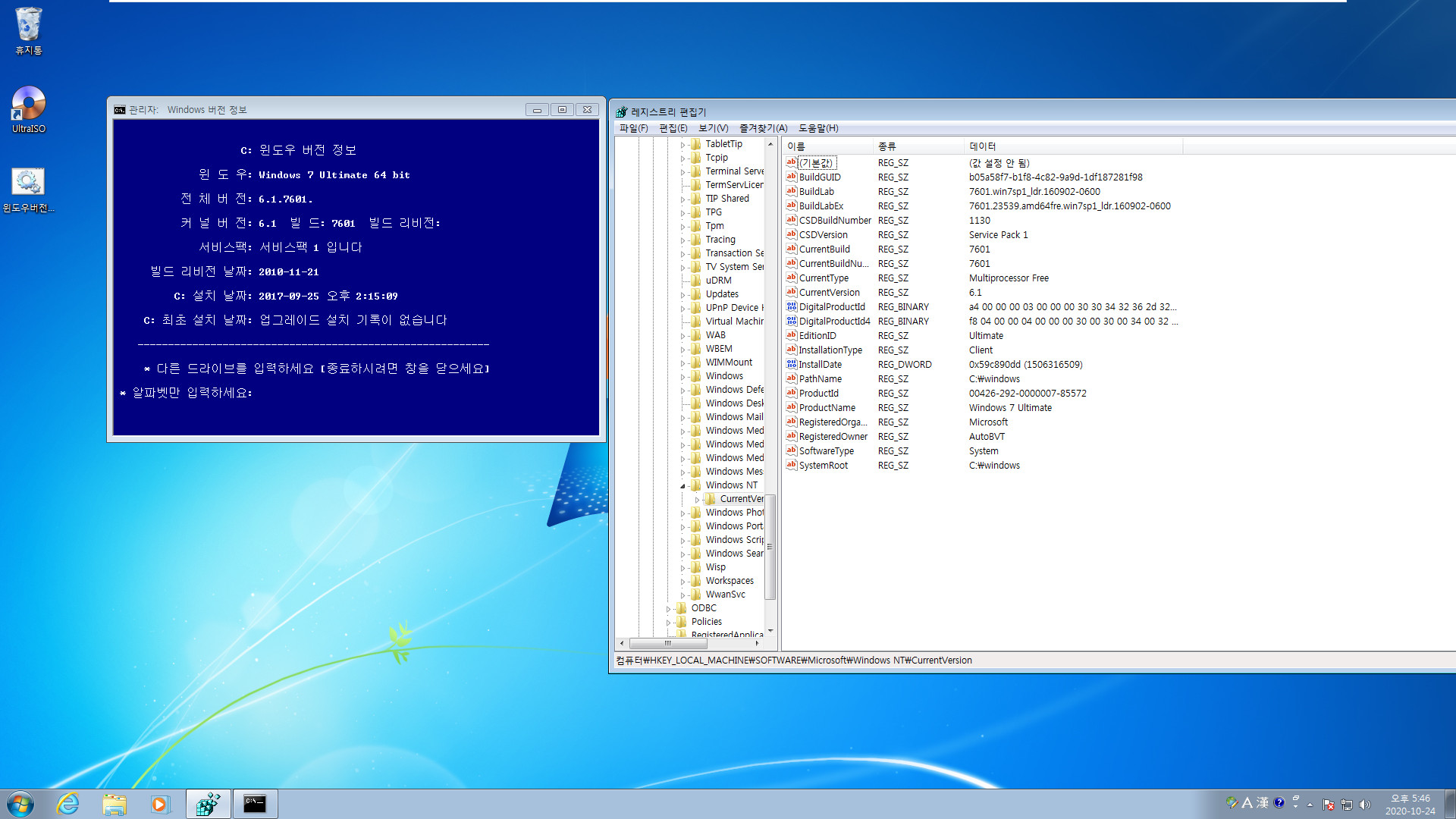Expand the Tcpip tree node
The image size is (1456, 819).
click(682, 158)
